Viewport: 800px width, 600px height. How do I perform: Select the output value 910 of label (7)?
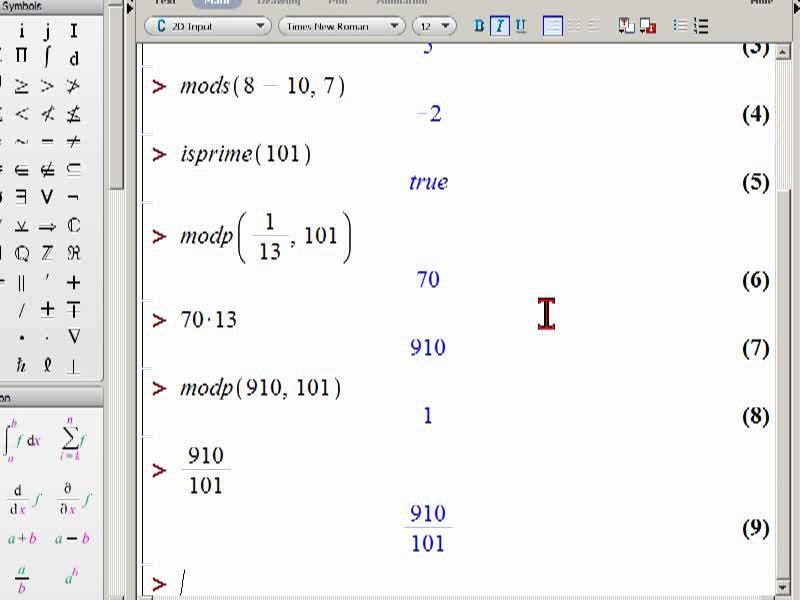pos(428,348)
